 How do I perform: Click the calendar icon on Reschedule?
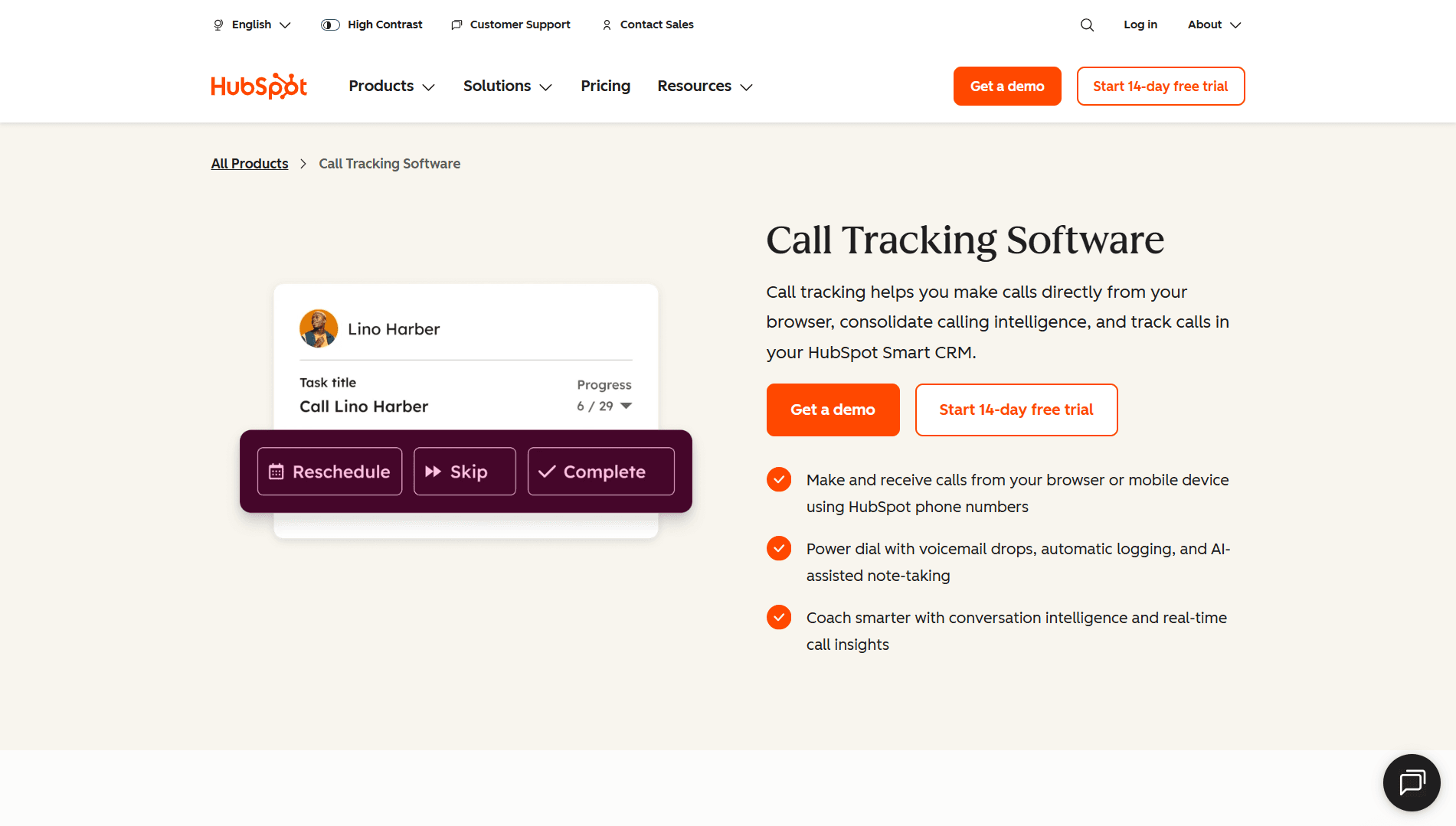[276, 472]
